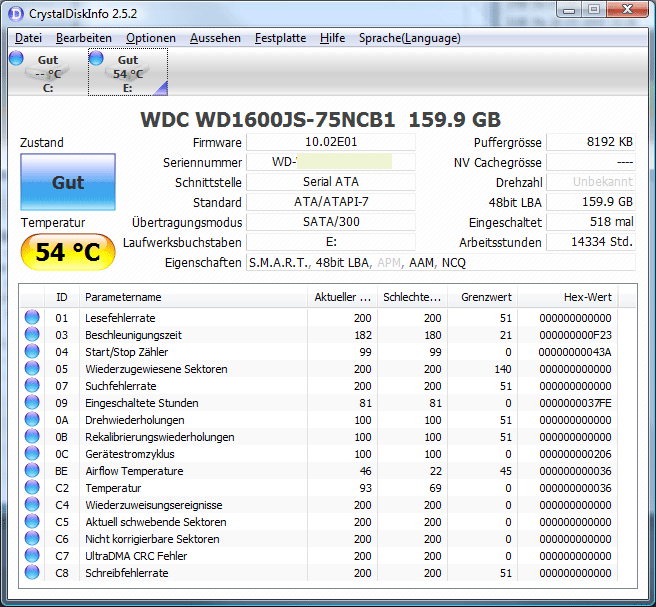Click the Puffergrösse value 8192 KB
Image resolution: width=656 pixels, height=607 pixels.
point(591,142)
